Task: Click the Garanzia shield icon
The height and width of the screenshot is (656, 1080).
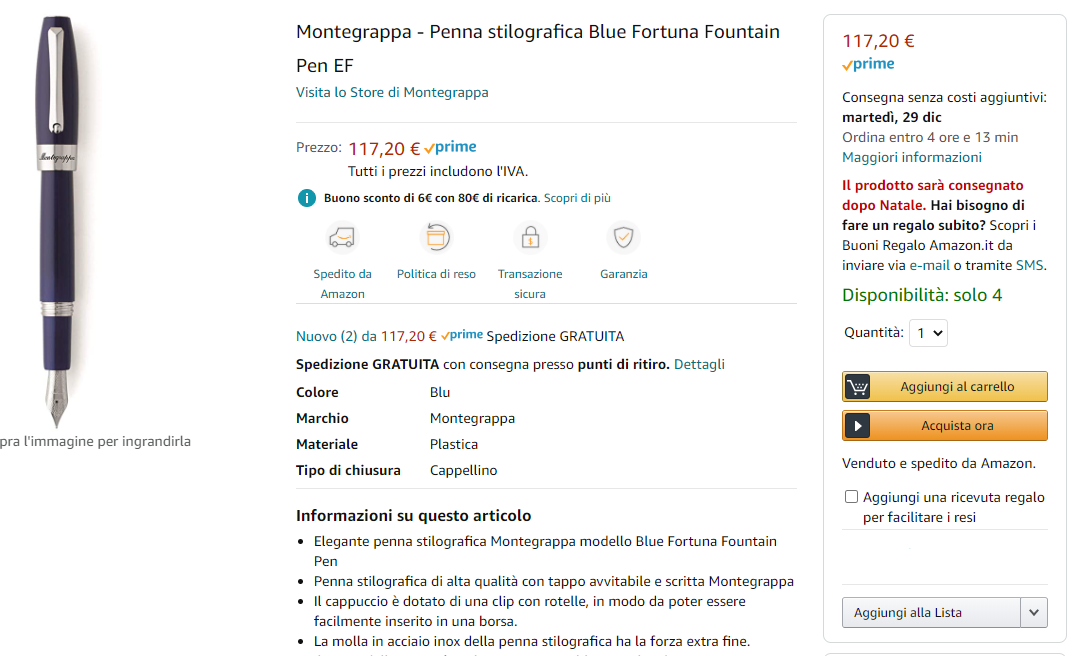Action: click(x=624, y=238)
